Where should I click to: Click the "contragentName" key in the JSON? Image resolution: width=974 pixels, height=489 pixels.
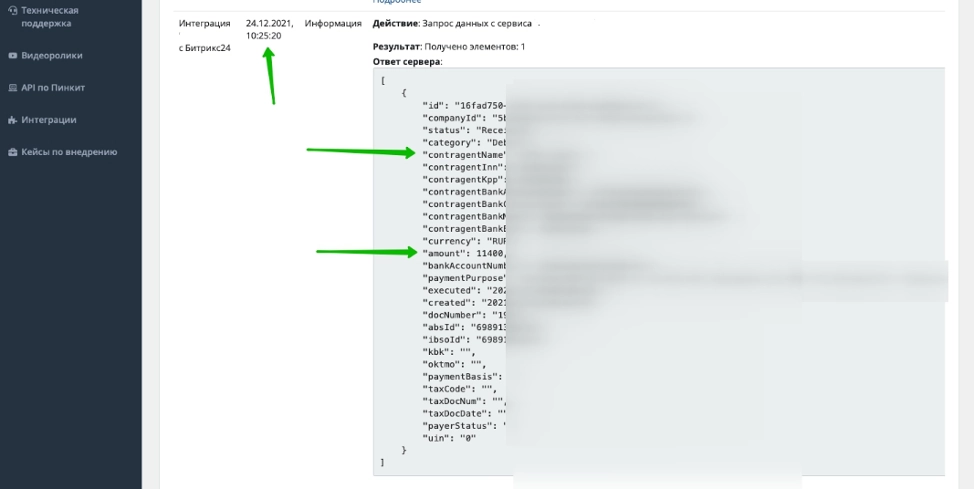(x=465, y=155)
